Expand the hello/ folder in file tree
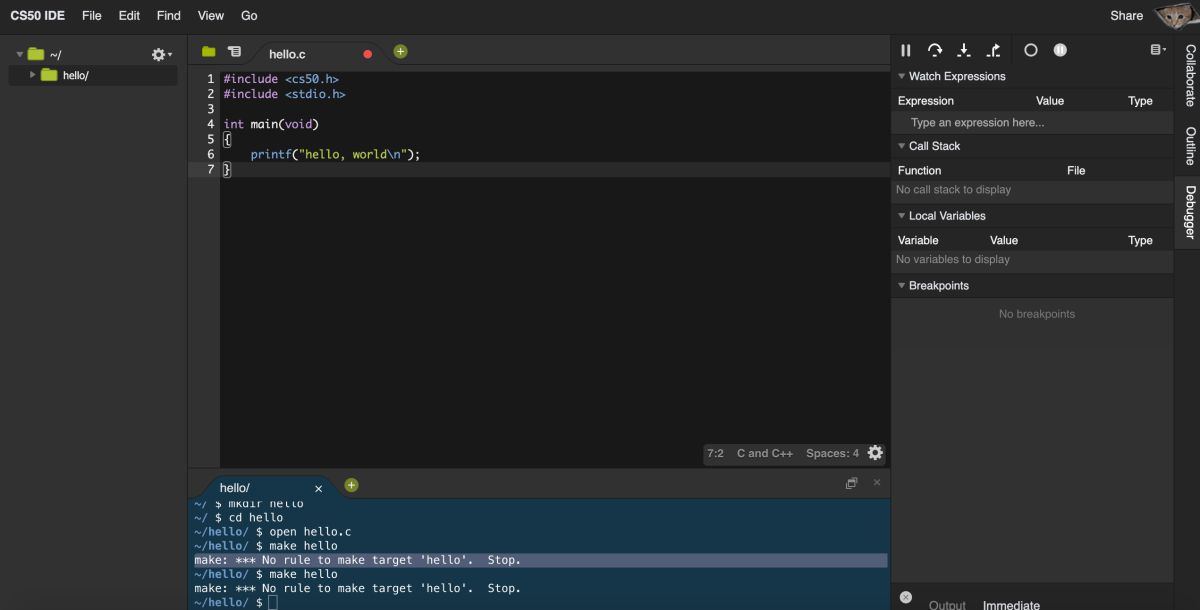Screen dimensions: 1200x610 [33, 75]
